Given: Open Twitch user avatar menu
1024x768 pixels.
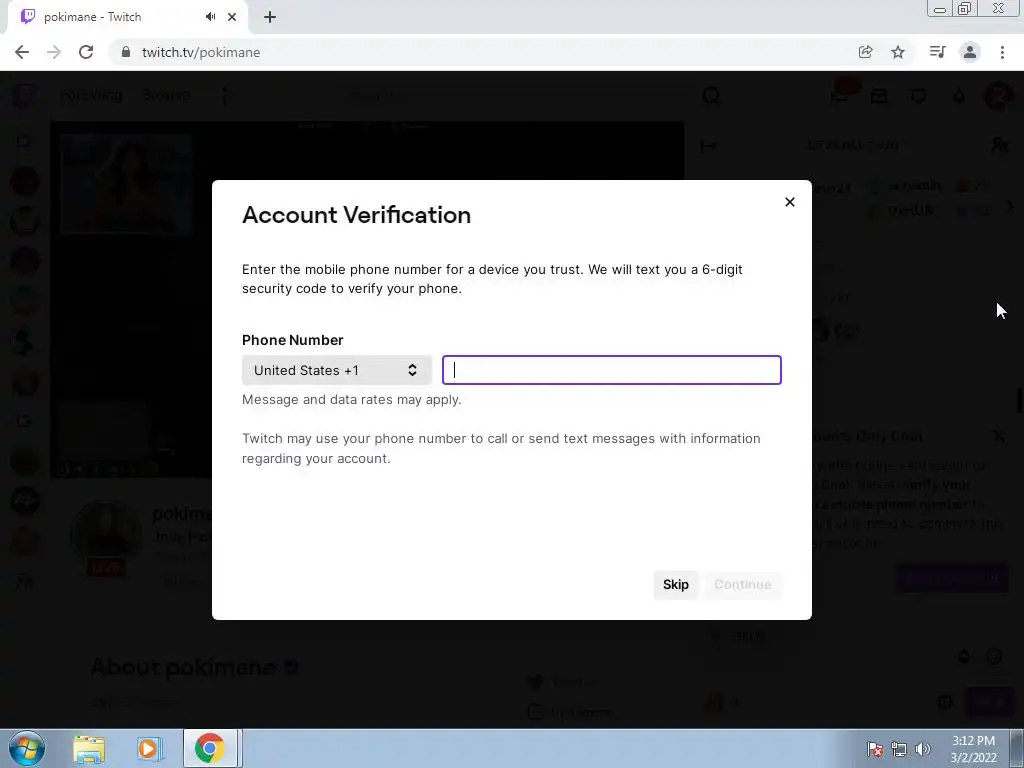Looking at the screenshot, I should [x=997, y=97].
